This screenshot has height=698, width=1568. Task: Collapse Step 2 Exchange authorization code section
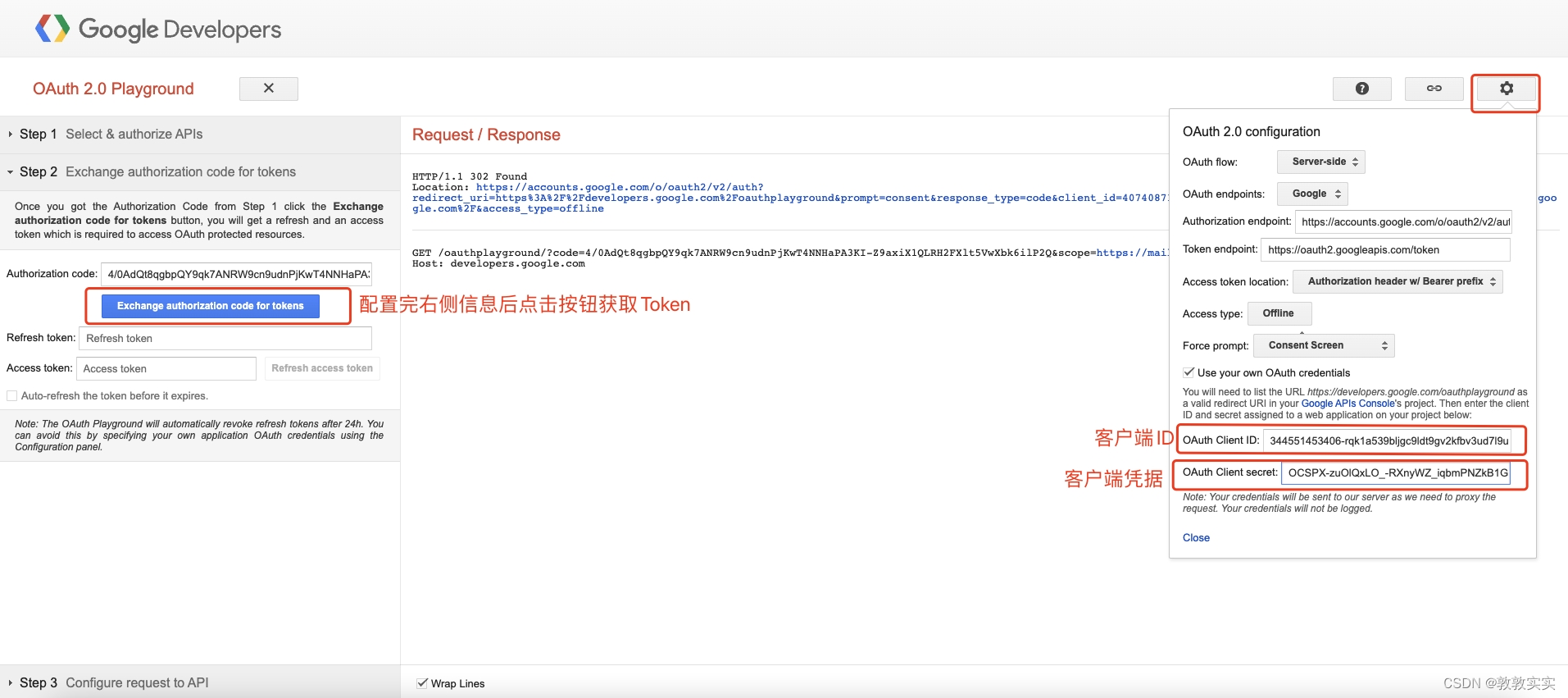click(157, 172)
